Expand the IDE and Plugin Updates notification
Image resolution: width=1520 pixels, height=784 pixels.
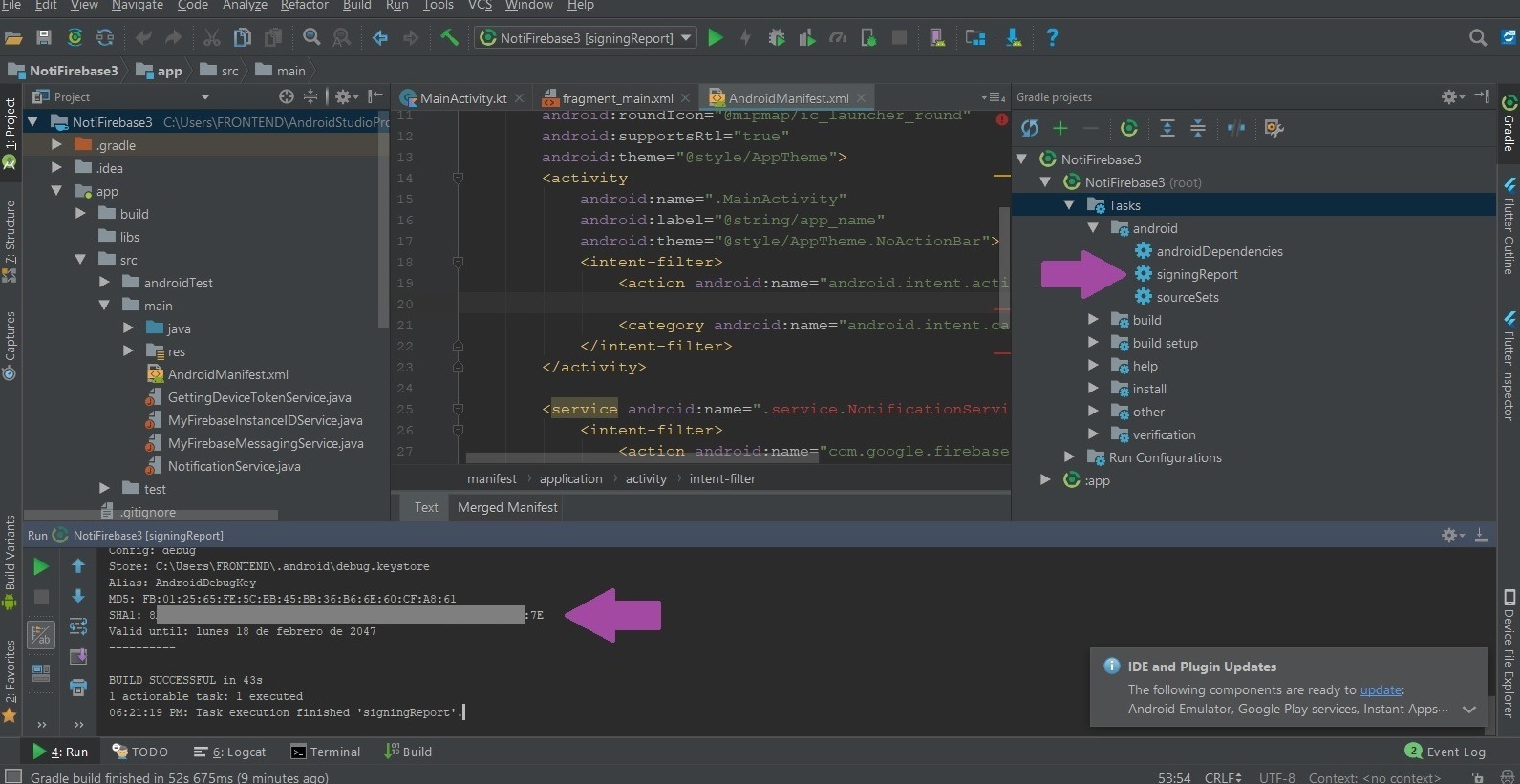[1469, 710]
